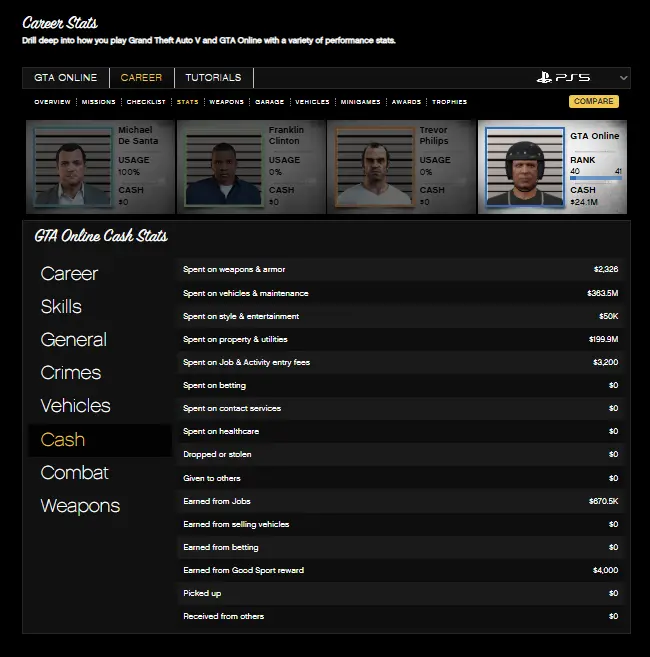Viewport: 650px width, 657px height.
Task: Select Franklin Clinton mugshot
Action: coord(223,167)
